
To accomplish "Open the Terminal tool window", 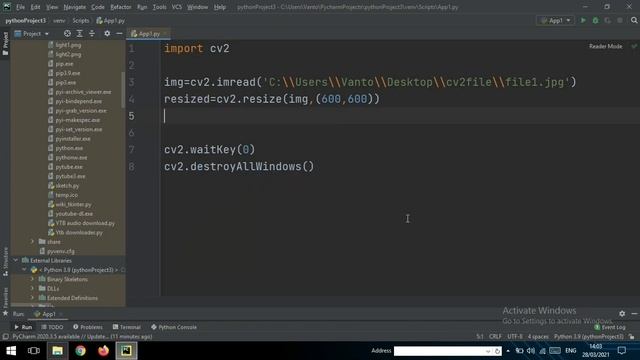I will pos(127,327).
